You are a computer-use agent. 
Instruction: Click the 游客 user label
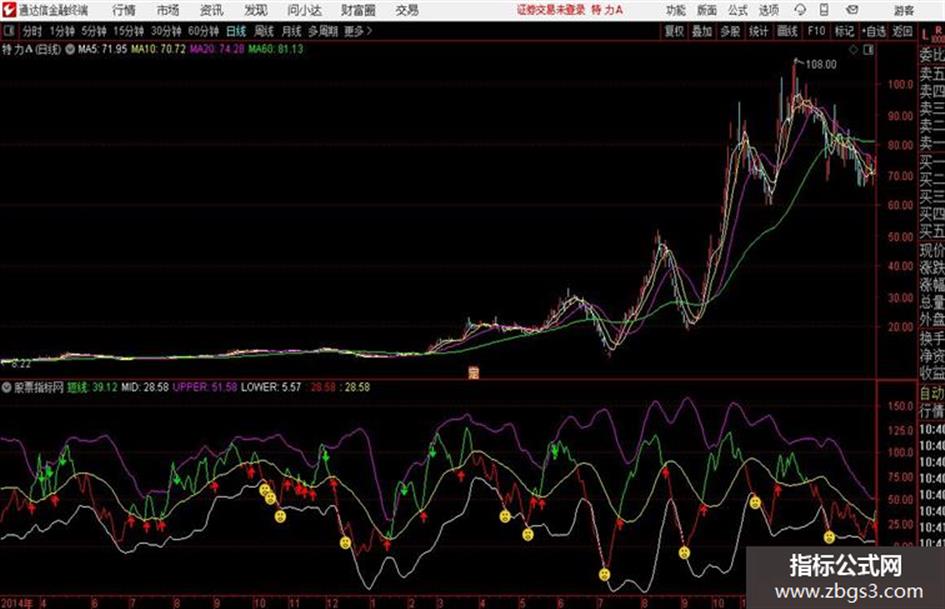903,10
